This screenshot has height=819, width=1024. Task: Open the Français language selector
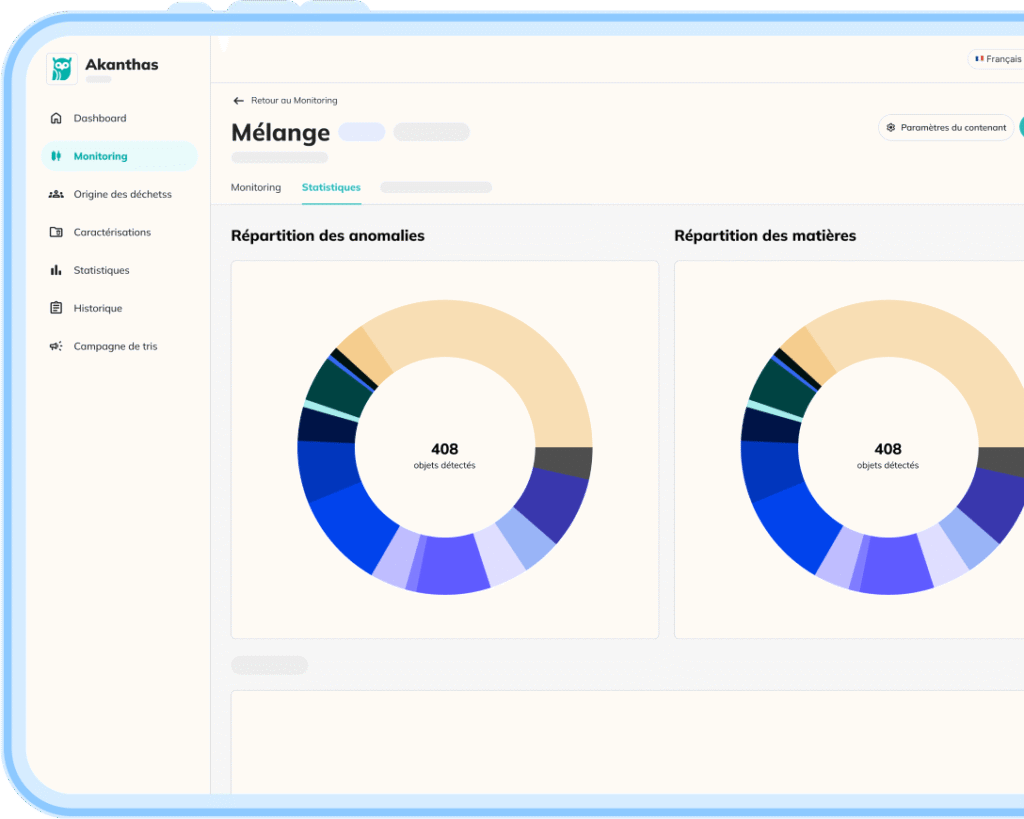[997, 59]
